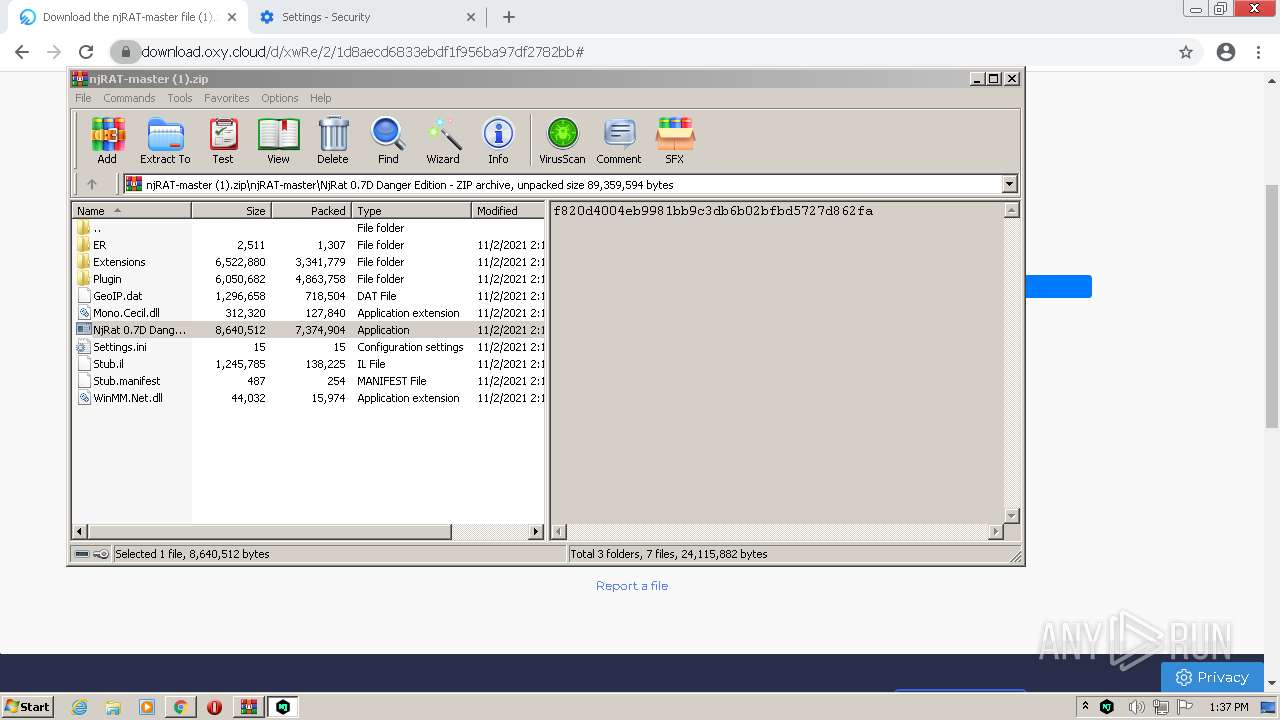Click the volume speaker tray icon
The image size is (1280, 720).
pos(1136,707)
